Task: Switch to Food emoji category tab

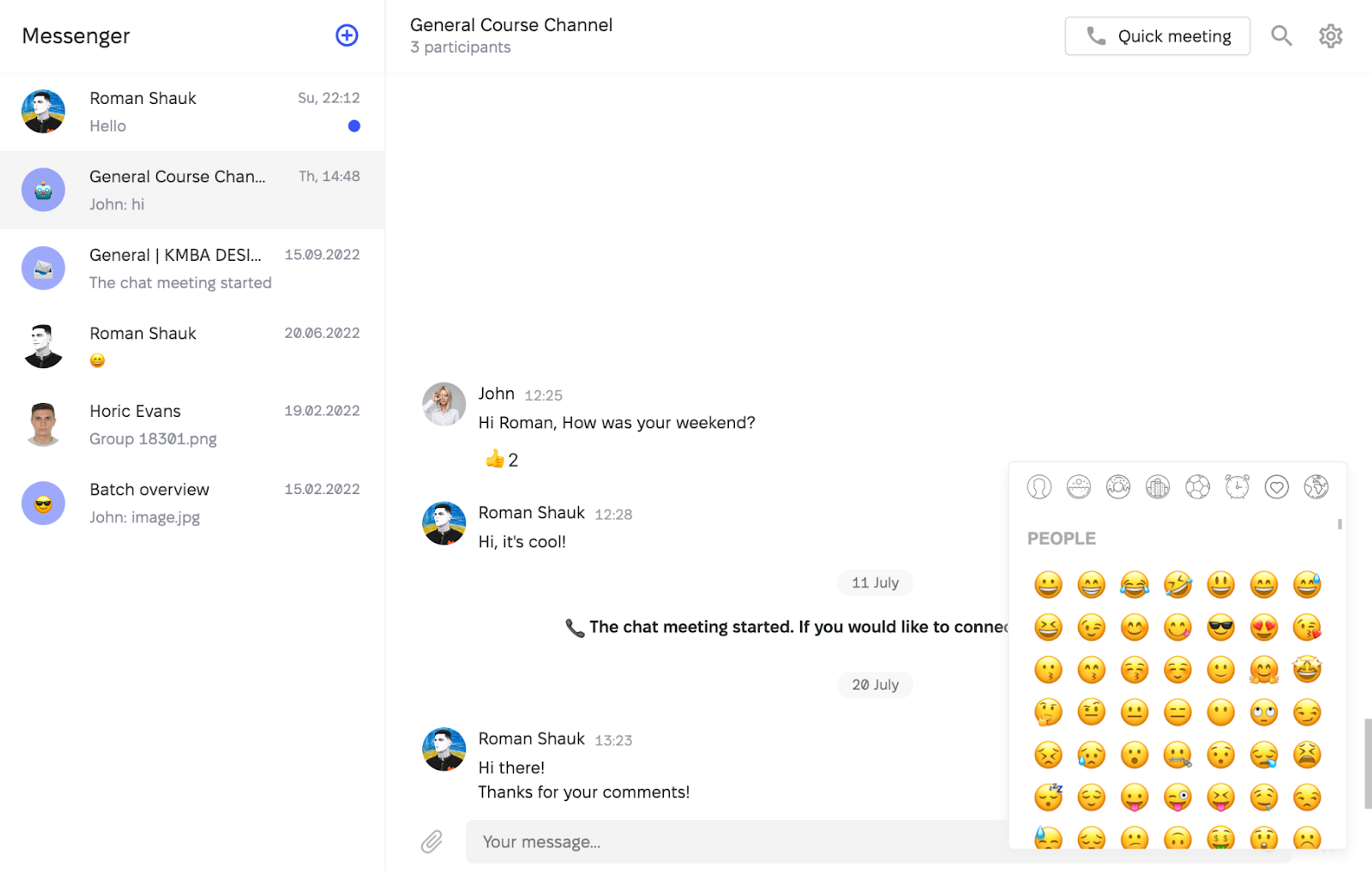Action: (x=1118, y=487)
